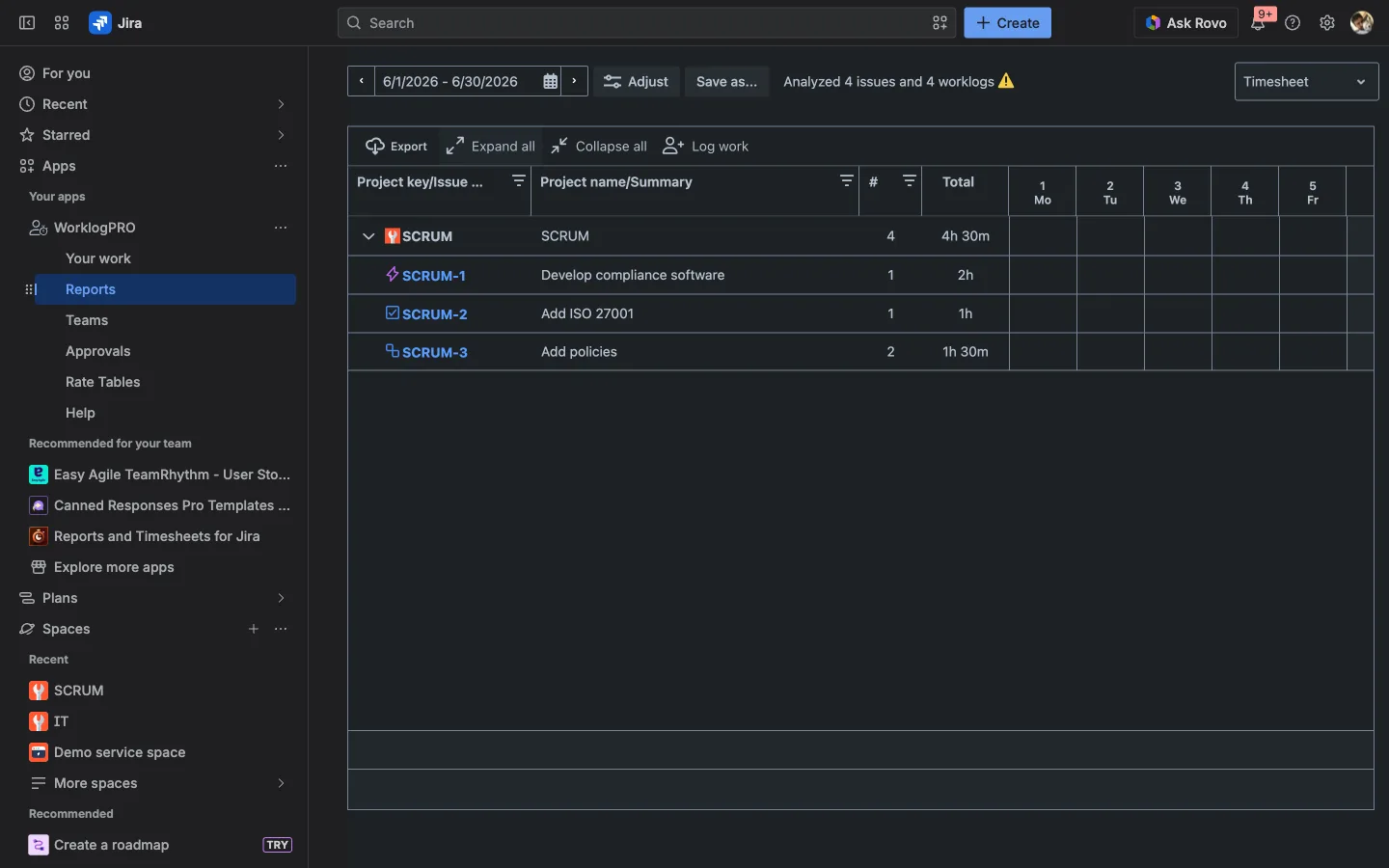Open filter on Project key/Issue column
The height and width of the screenshot is (868, 1389).
[x=518, y=181]
